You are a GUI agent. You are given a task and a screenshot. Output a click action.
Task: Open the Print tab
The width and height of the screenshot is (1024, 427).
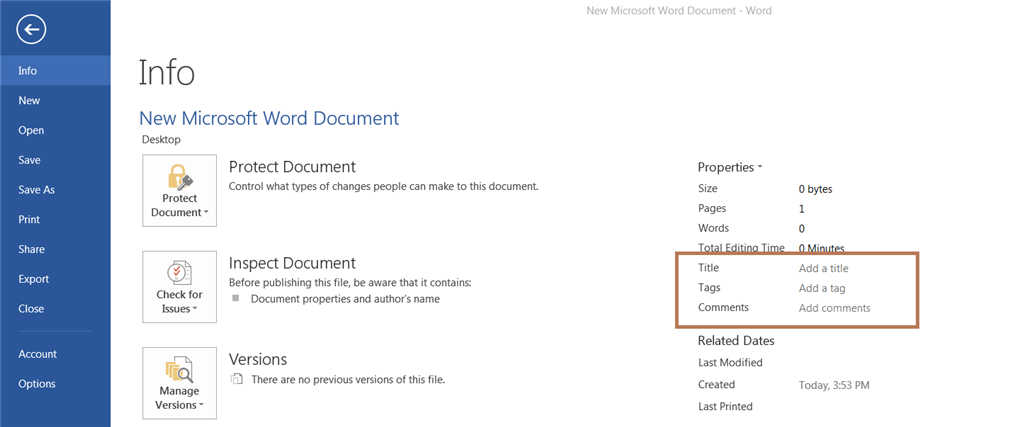55,219
